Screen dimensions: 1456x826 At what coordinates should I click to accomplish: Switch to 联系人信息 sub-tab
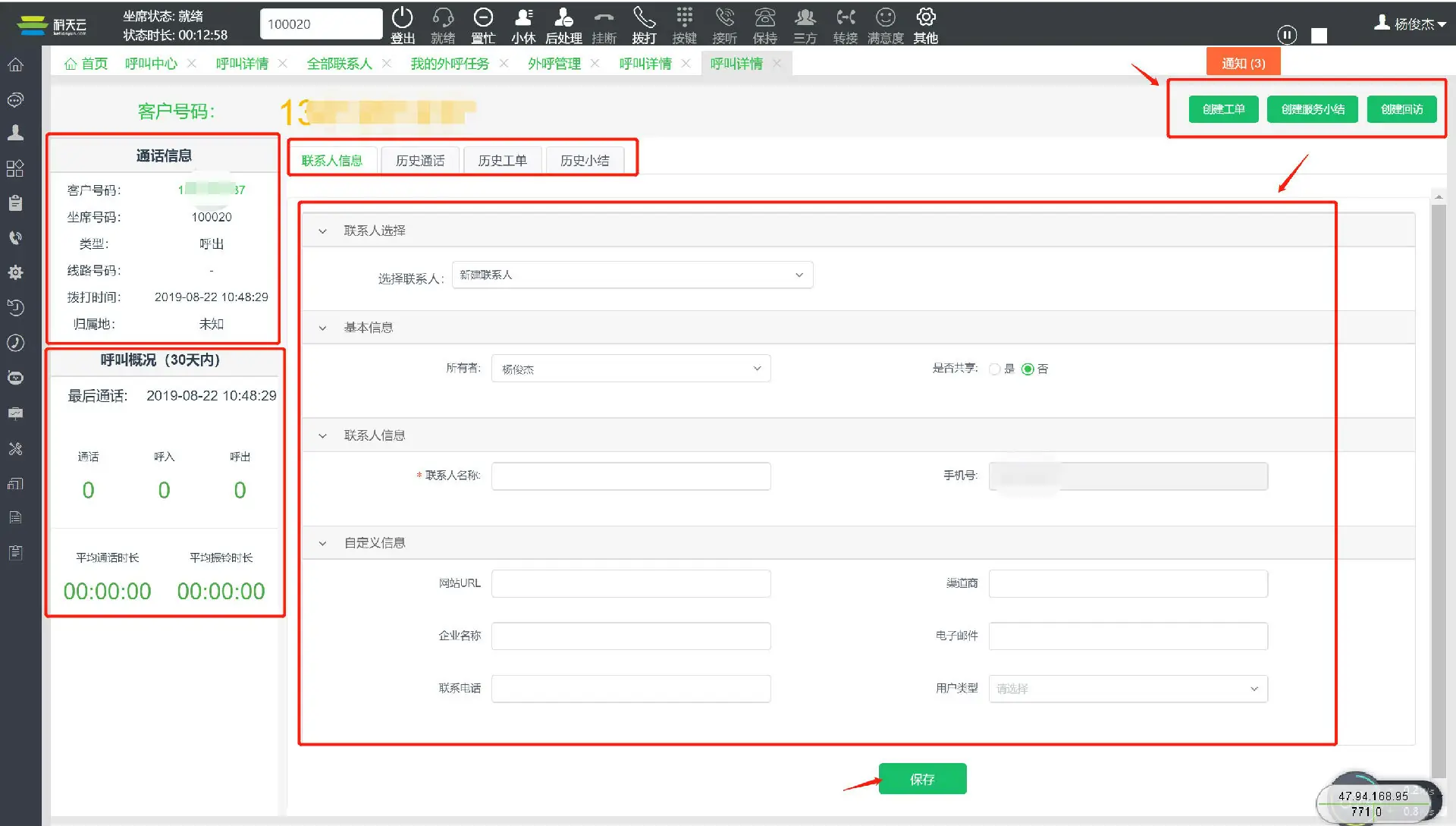click(332, 161)
